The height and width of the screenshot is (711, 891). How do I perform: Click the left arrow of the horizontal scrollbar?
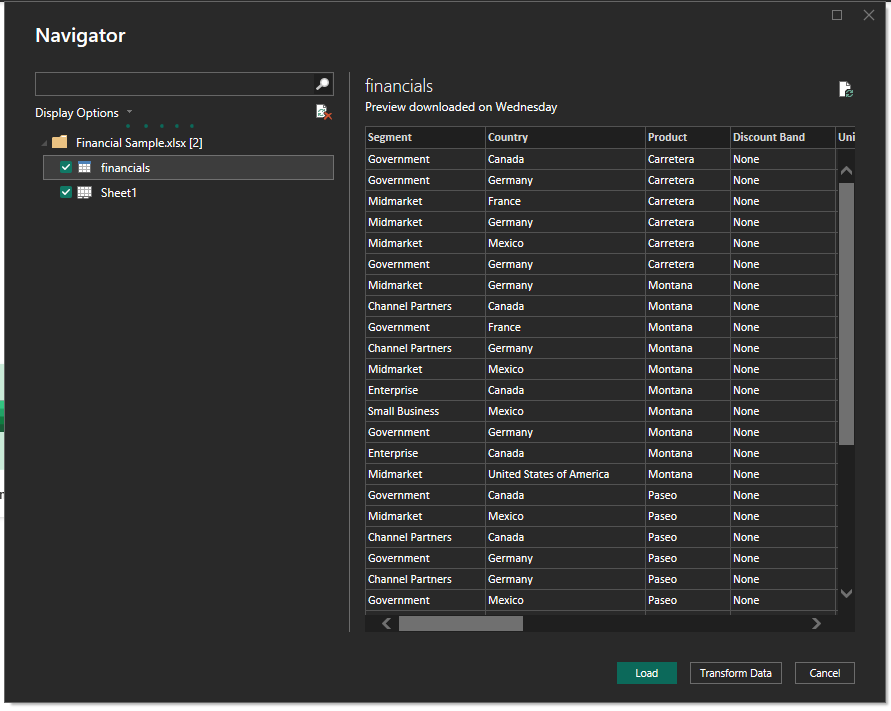(x=385, y=622)
